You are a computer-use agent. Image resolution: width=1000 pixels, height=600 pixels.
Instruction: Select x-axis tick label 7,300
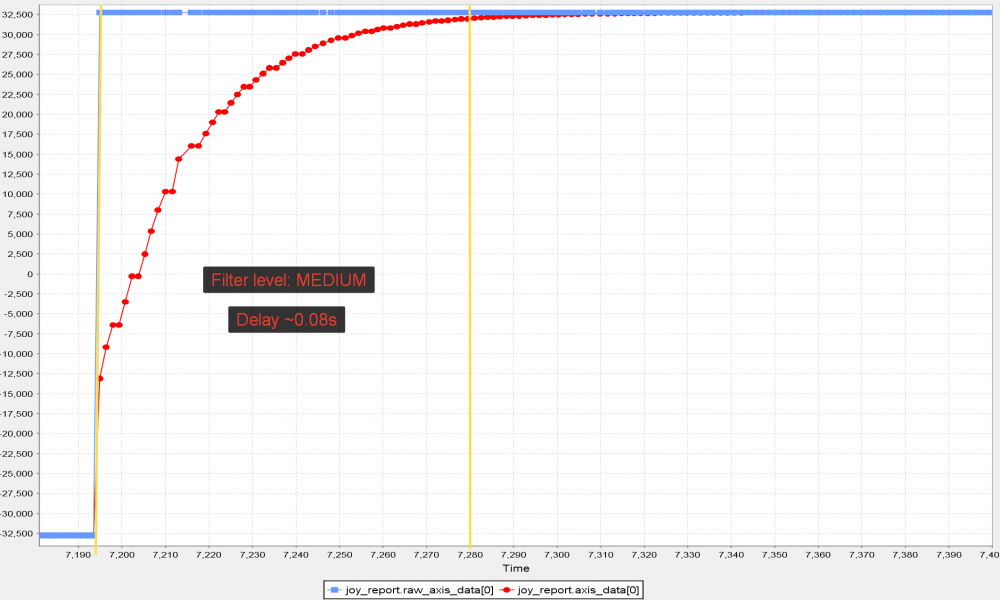[x=557, y=555]
